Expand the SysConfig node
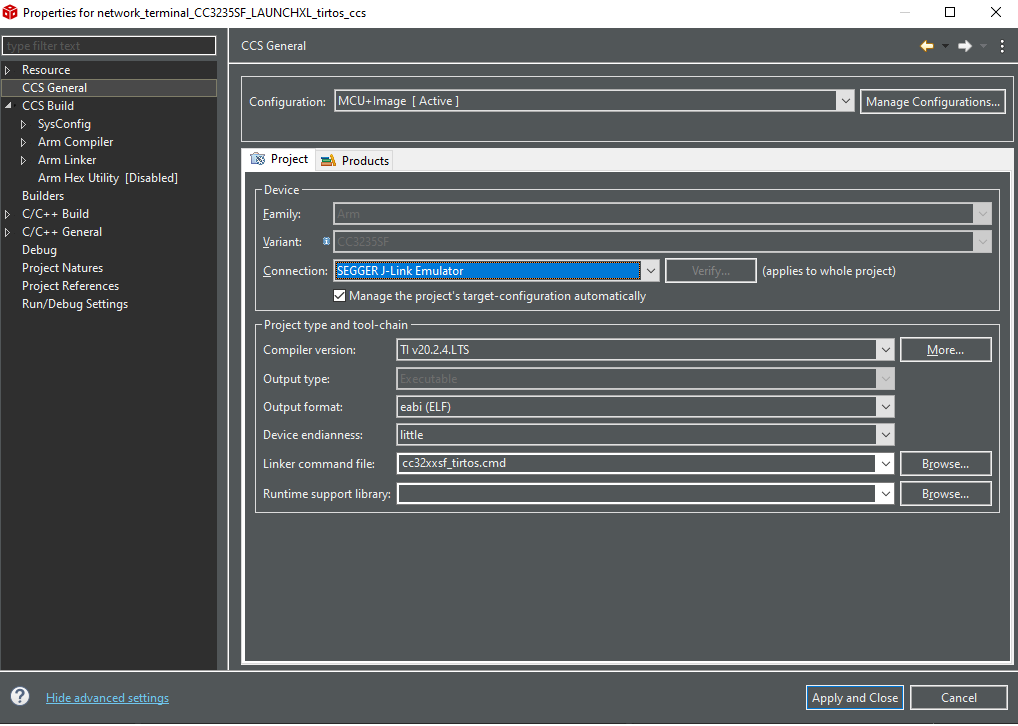 pos(23,123)
